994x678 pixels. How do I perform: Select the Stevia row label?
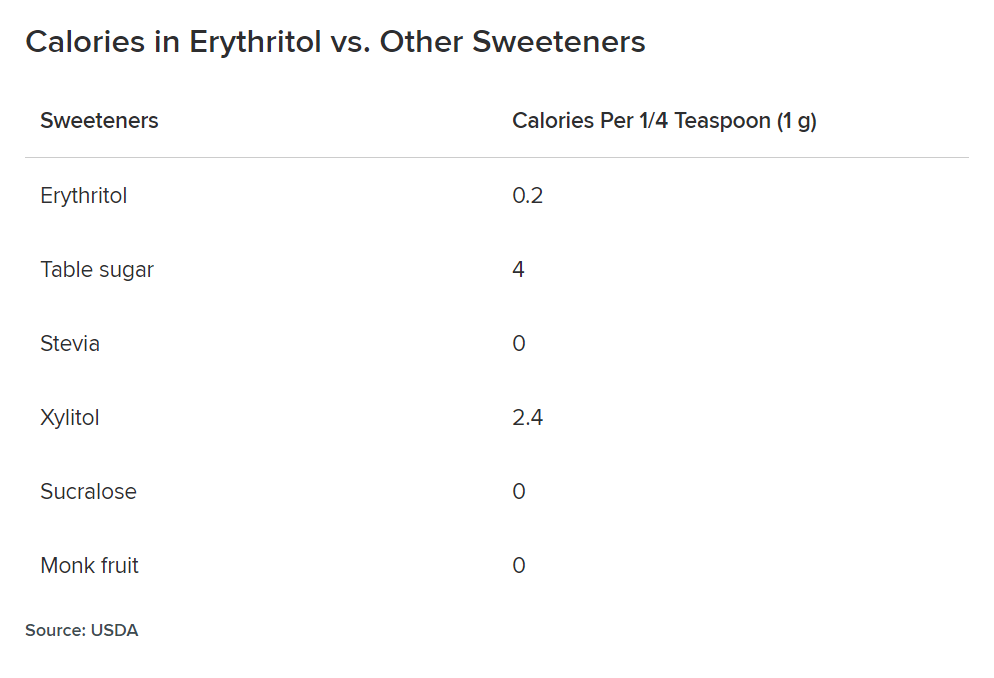point(70,343)
